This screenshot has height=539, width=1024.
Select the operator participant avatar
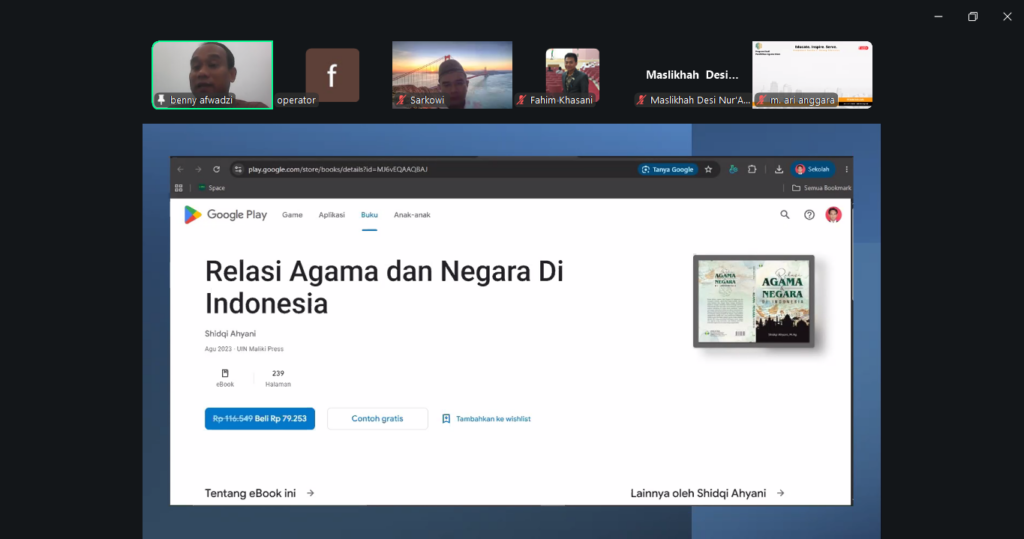coord(332,75)
